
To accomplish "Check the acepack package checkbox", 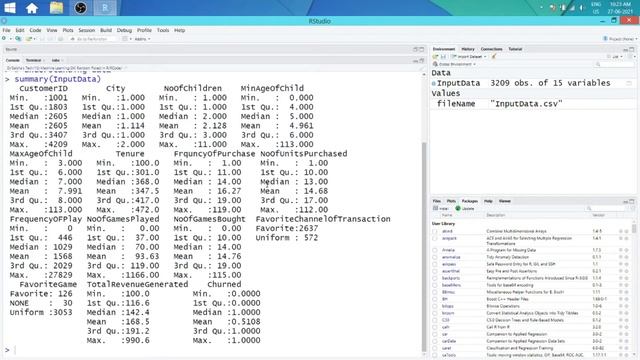I will coord(435,238).
